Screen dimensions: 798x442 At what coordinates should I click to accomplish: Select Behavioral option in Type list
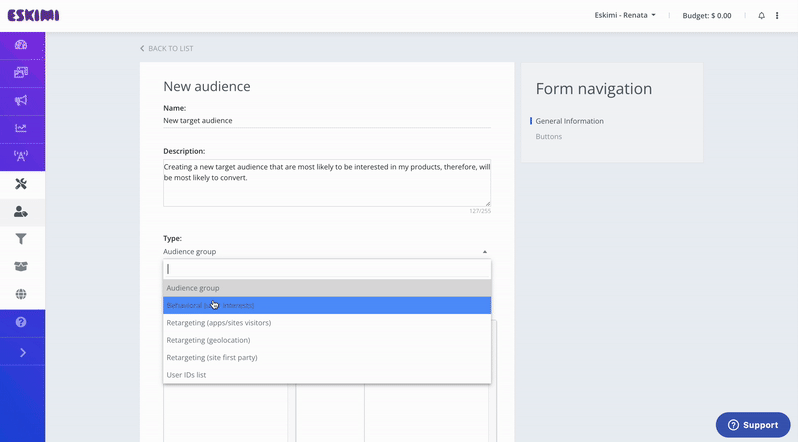[327, 305]
